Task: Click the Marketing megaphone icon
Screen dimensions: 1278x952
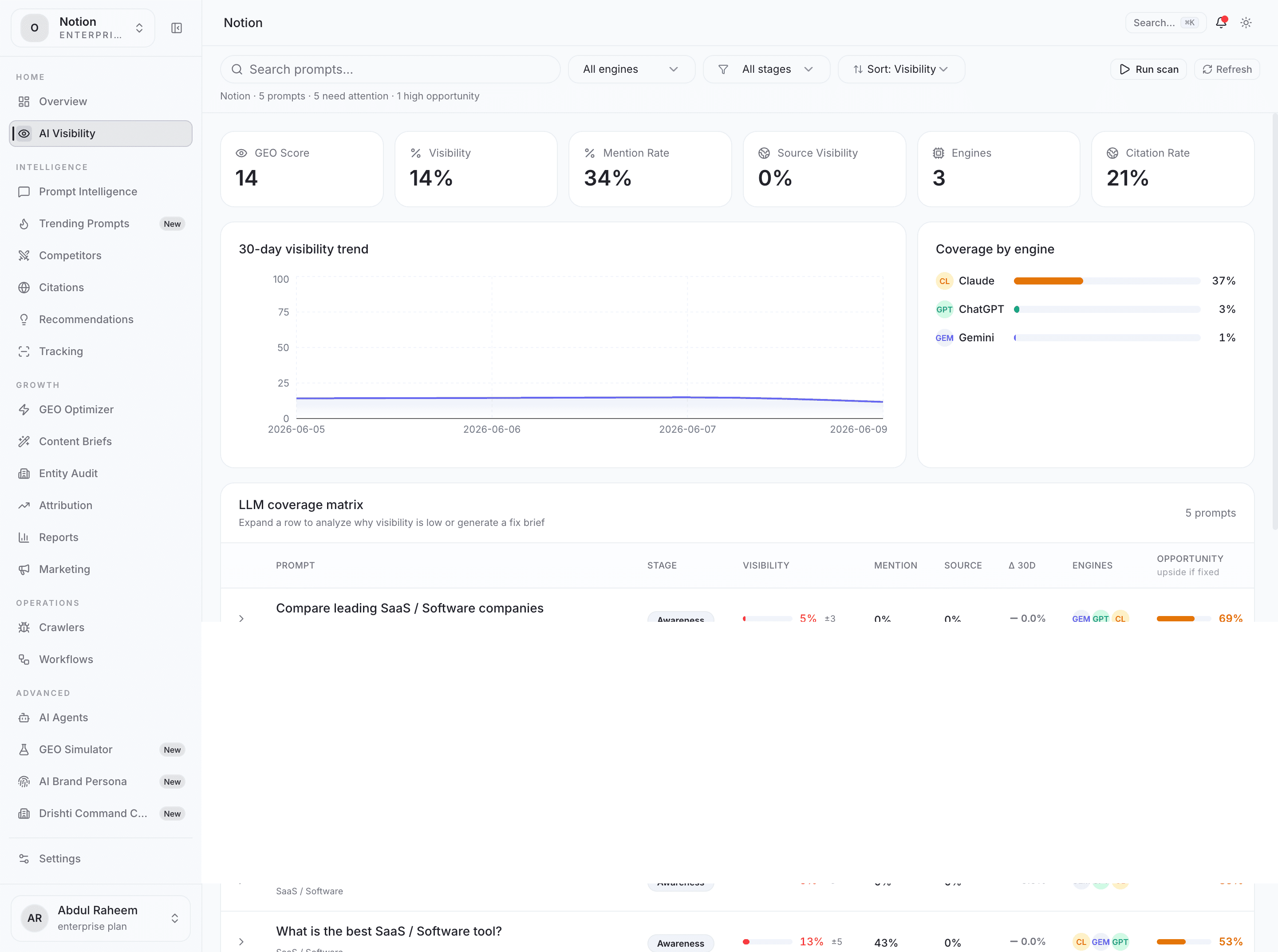Action: tap(24, 569)
